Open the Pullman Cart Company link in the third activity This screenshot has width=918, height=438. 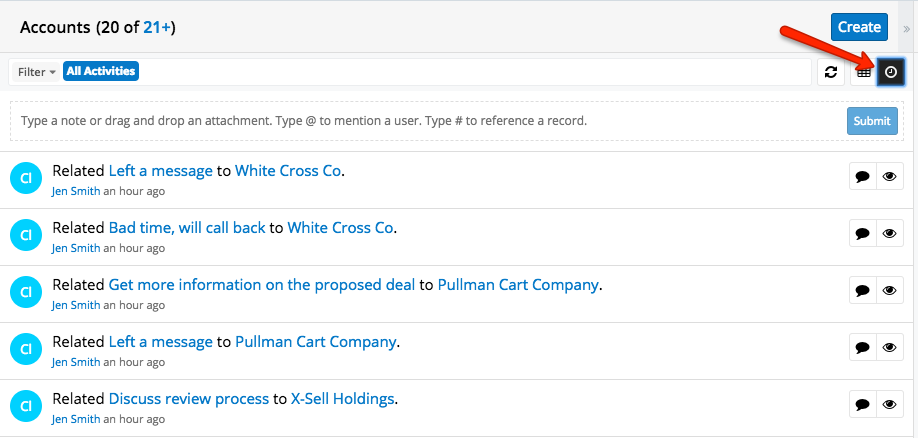pos(518,285)
